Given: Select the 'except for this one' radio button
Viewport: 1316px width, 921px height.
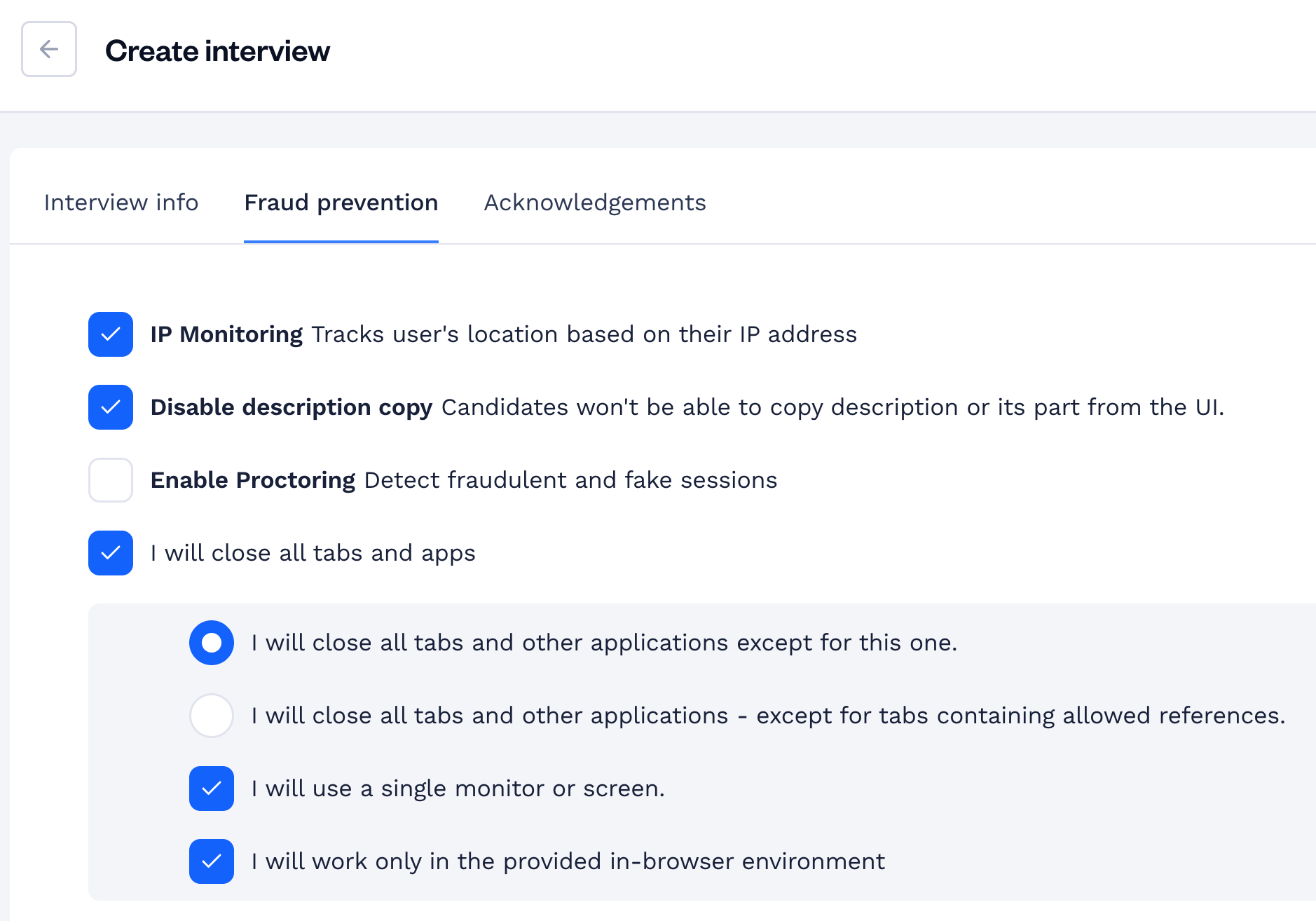Looking at the screenshot, I should [212, 643].
